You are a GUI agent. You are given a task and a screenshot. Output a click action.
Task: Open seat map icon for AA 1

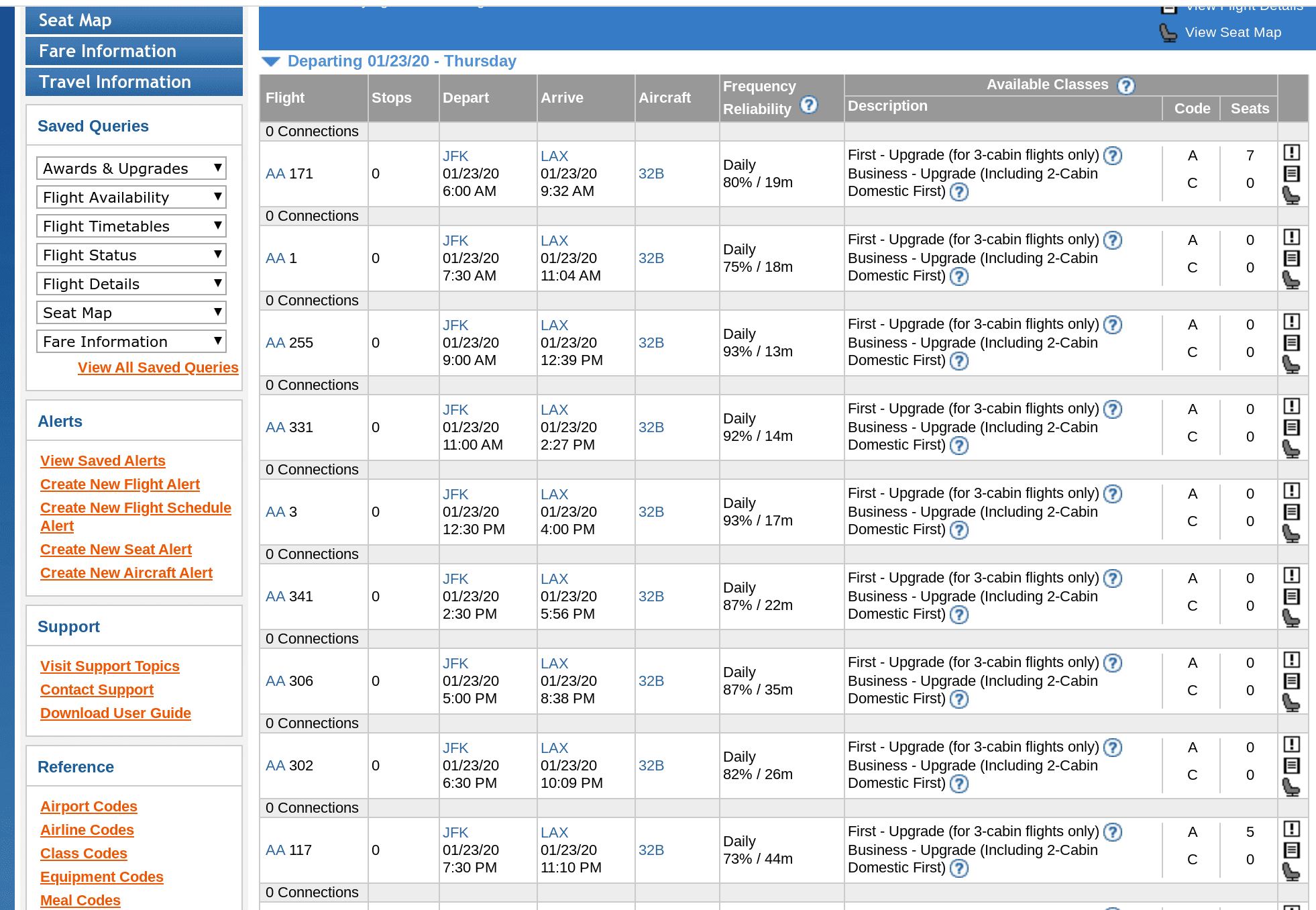(1291, 280)
